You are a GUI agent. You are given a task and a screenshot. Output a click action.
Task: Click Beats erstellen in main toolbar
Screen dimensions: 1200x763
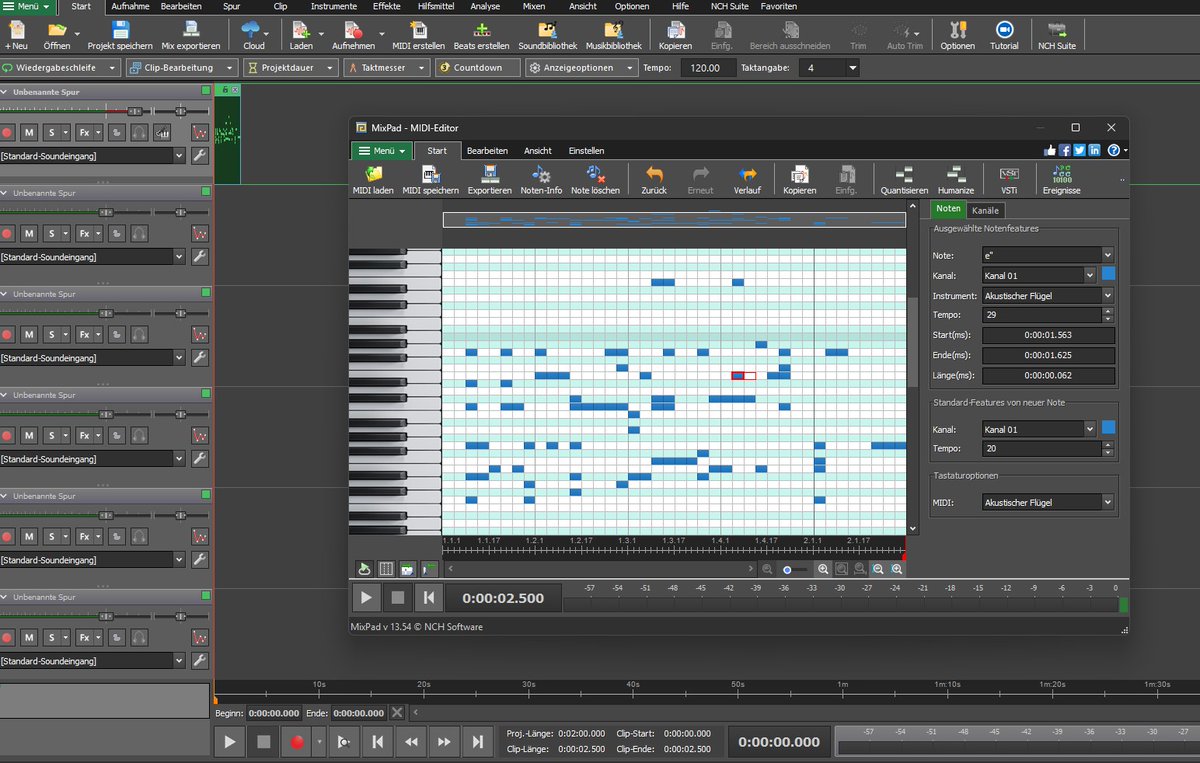[x=481, y=36]
